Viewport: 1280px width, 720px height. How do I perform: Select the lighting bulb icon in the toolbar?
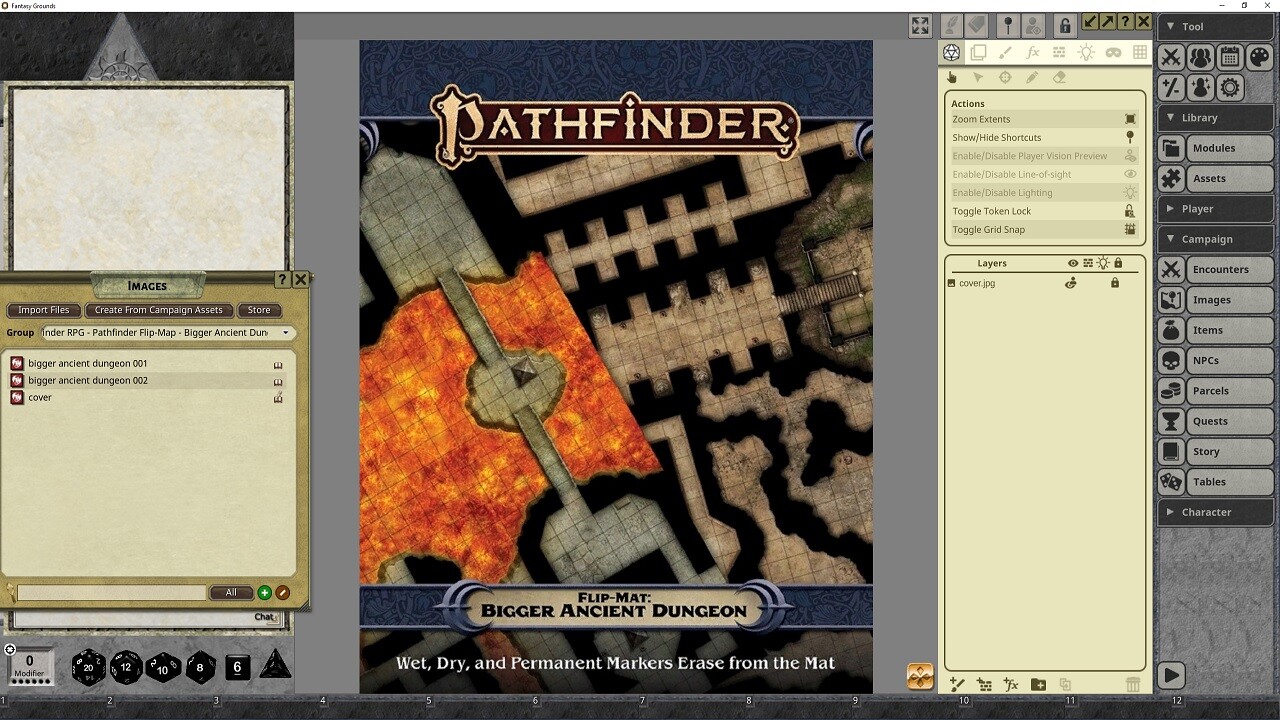1086,53
